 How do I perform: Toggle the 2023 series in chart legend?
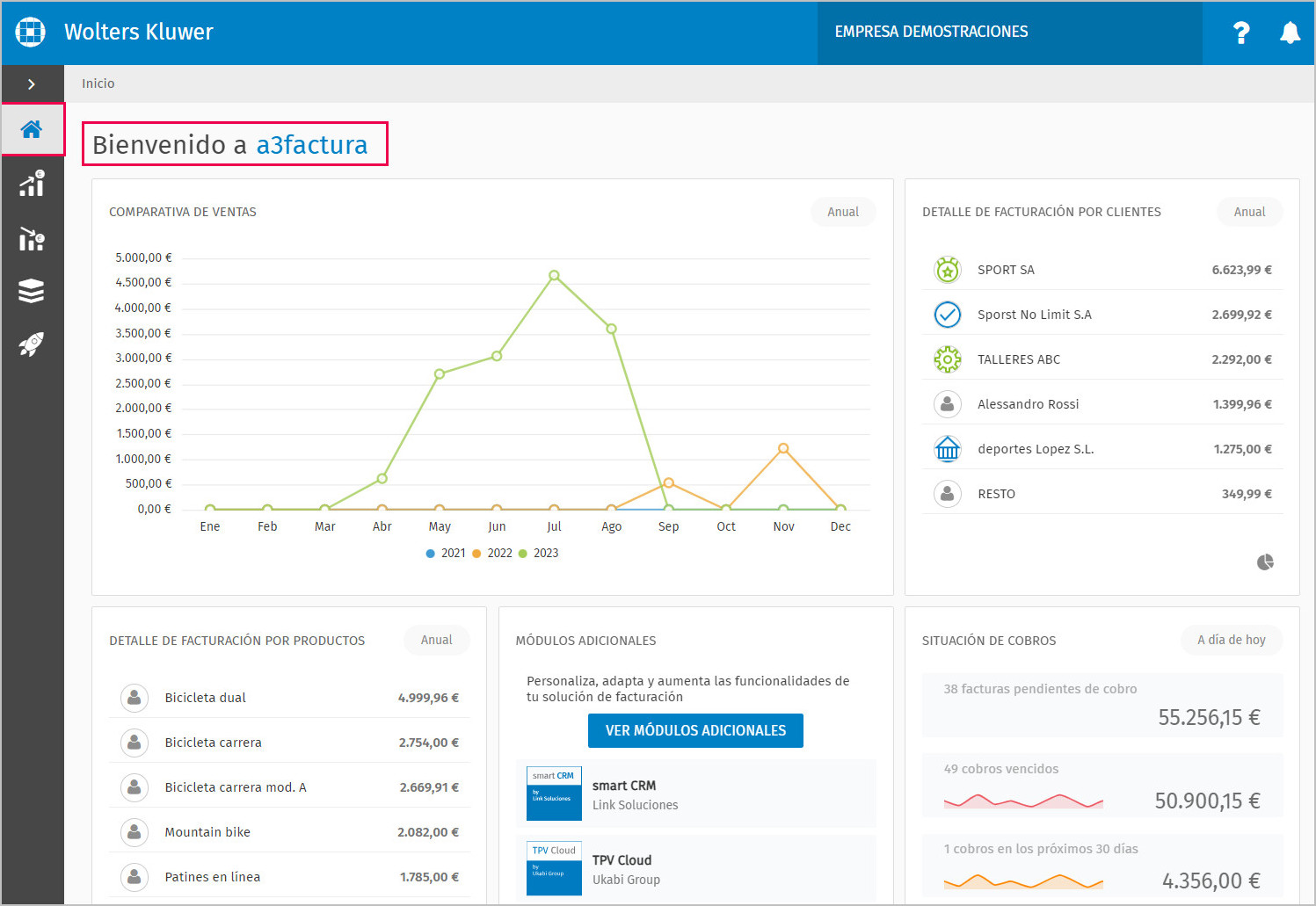(x=538, y=554)
